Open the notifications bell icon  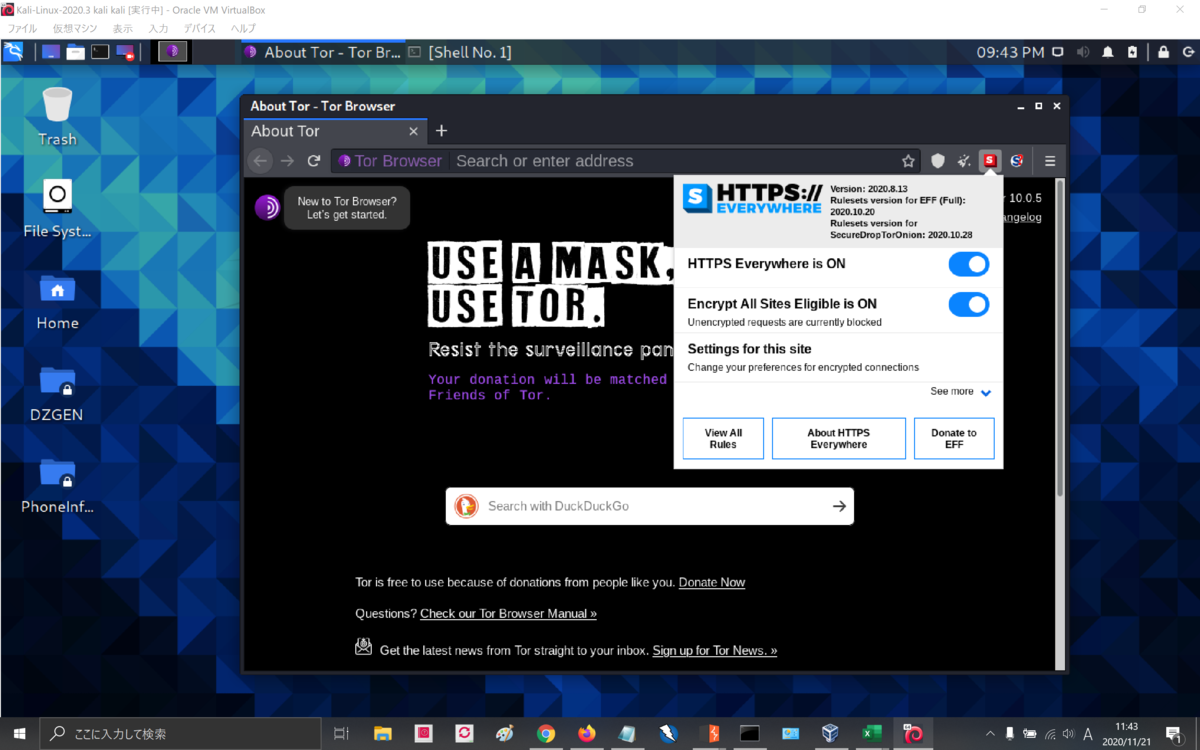click(x=1108, y=52)
